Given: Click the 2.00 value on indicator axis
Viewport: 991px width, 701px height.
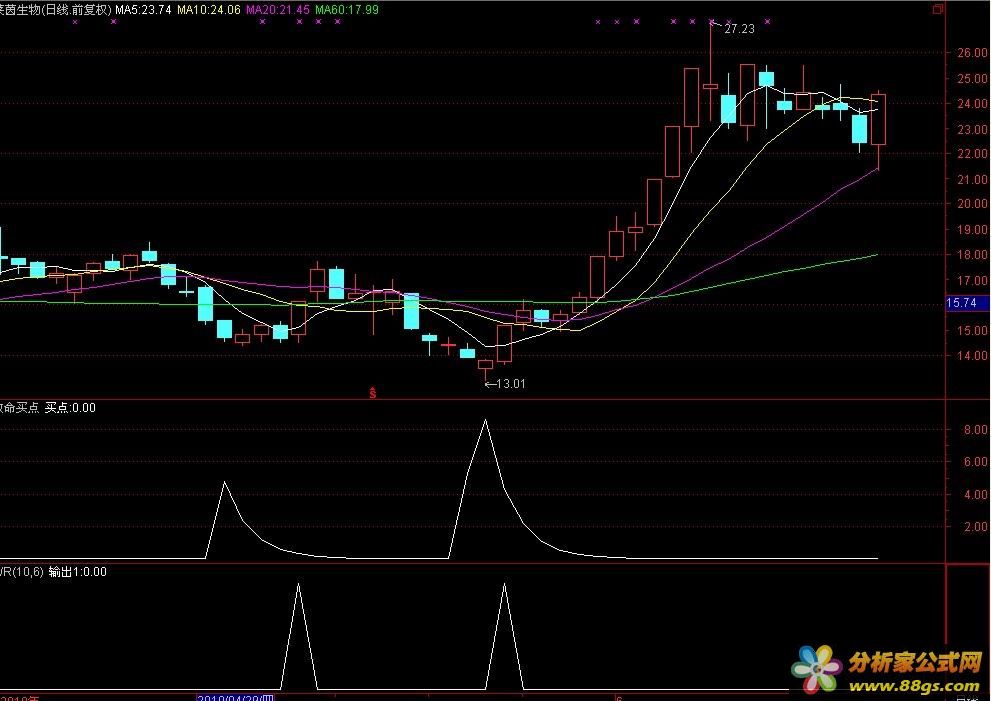Looking at the screenshot, I should click(x=975, y=527).
